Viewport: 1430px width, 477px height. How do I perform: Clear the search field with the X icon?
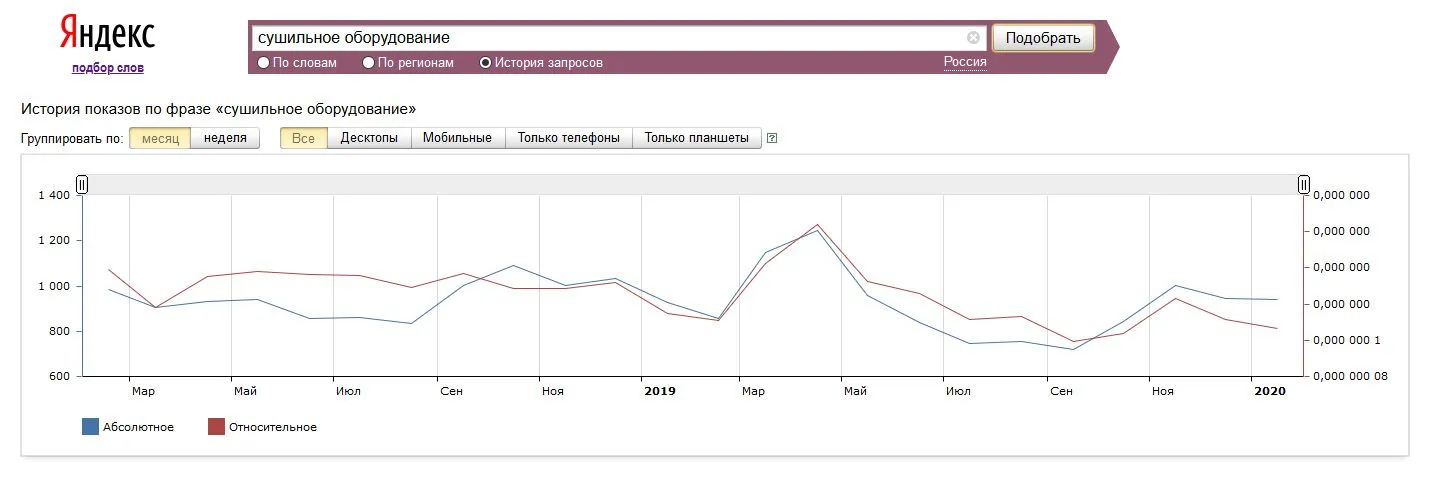tap(973, 38)
